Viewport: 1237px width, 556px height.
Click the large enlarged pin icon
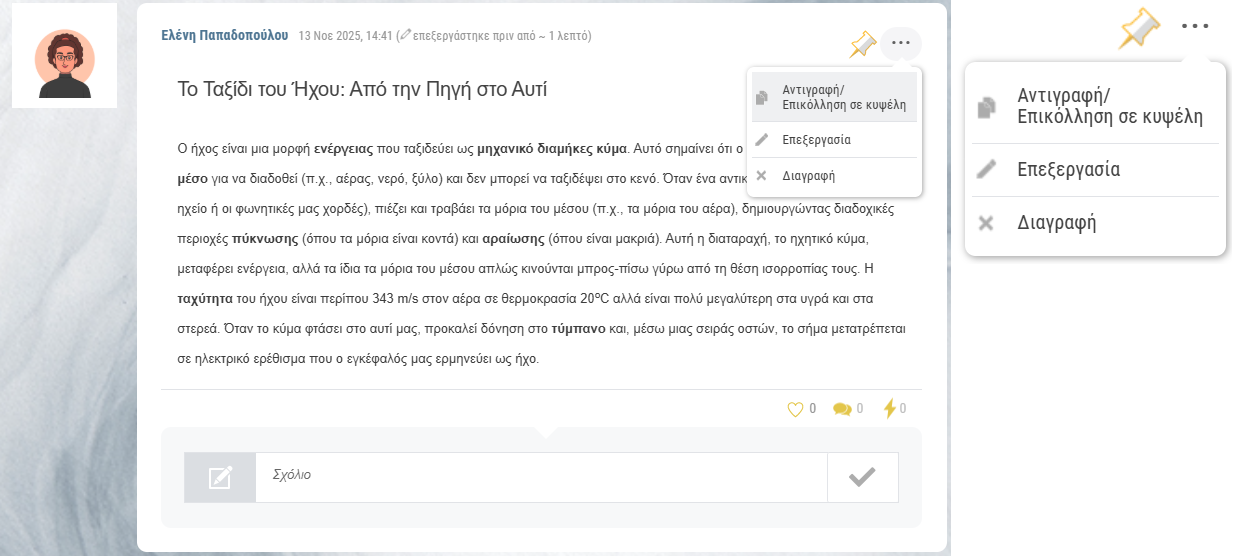(1139, 28)
